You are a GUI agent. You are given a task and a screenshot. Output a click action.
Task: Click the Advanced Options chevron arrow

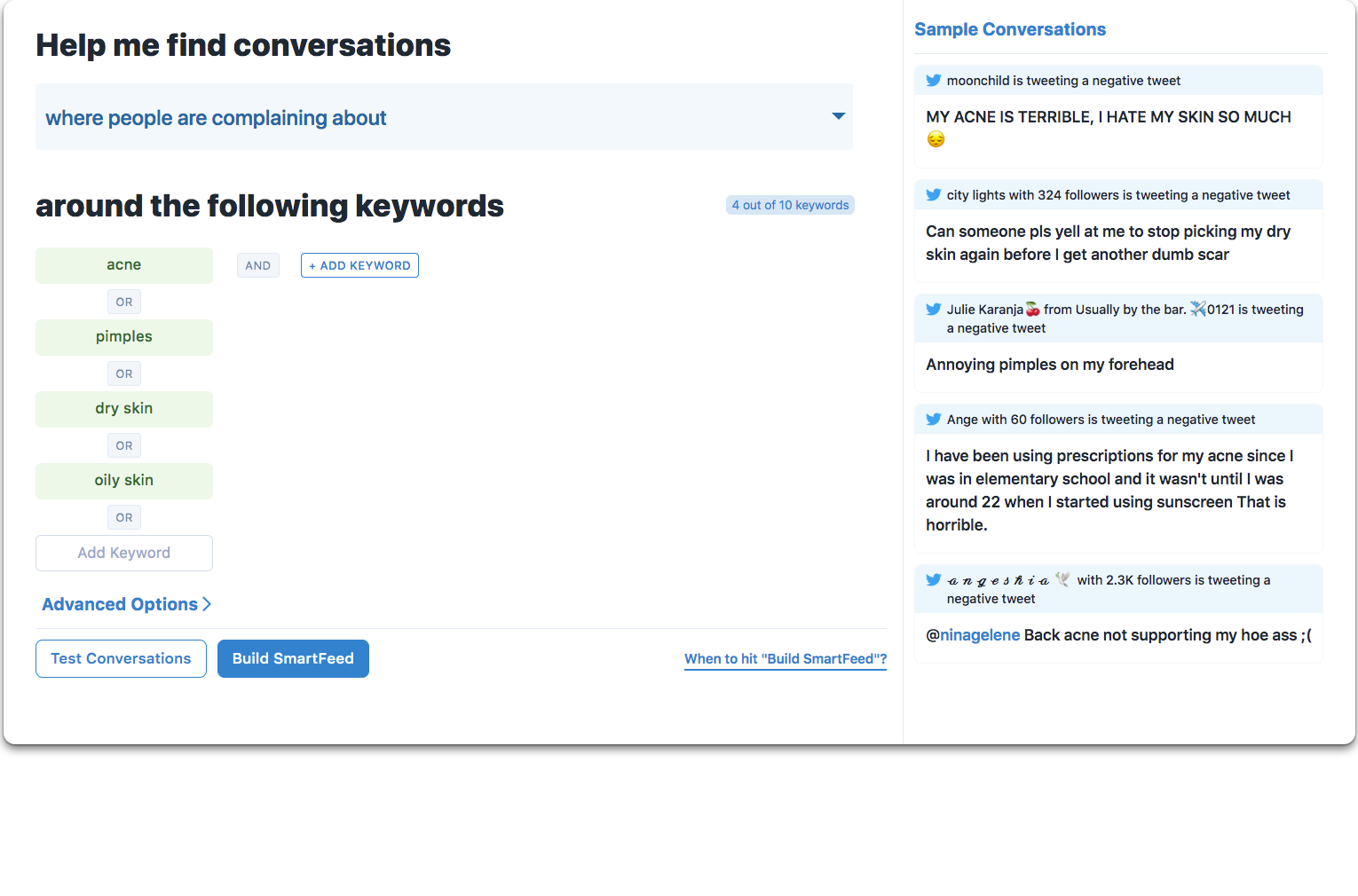click(x=207, y=604)
